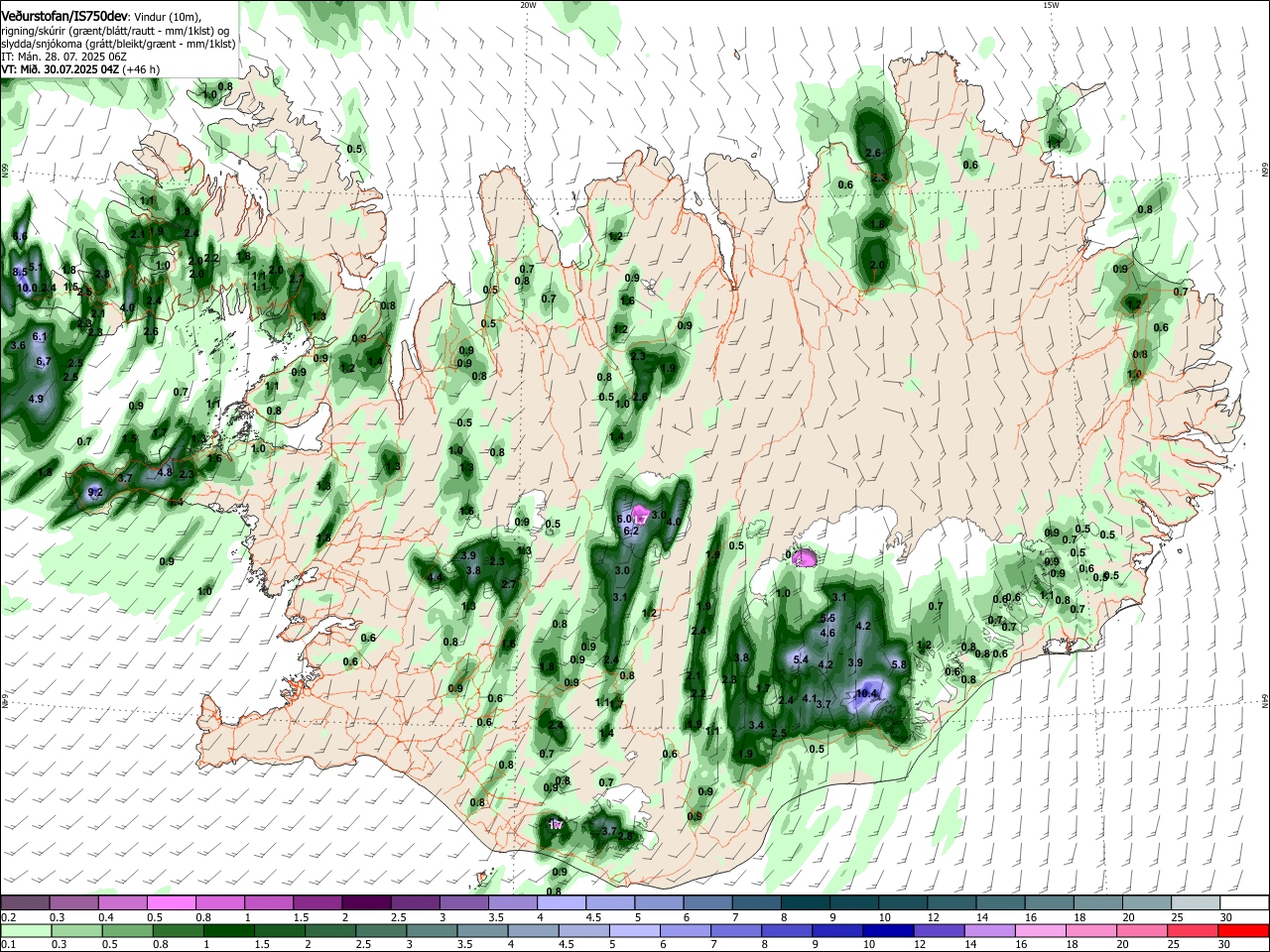Click the red swatch after 30 on rain scale
This screenshot has height=952, width=1270.
click(1242, 930)
